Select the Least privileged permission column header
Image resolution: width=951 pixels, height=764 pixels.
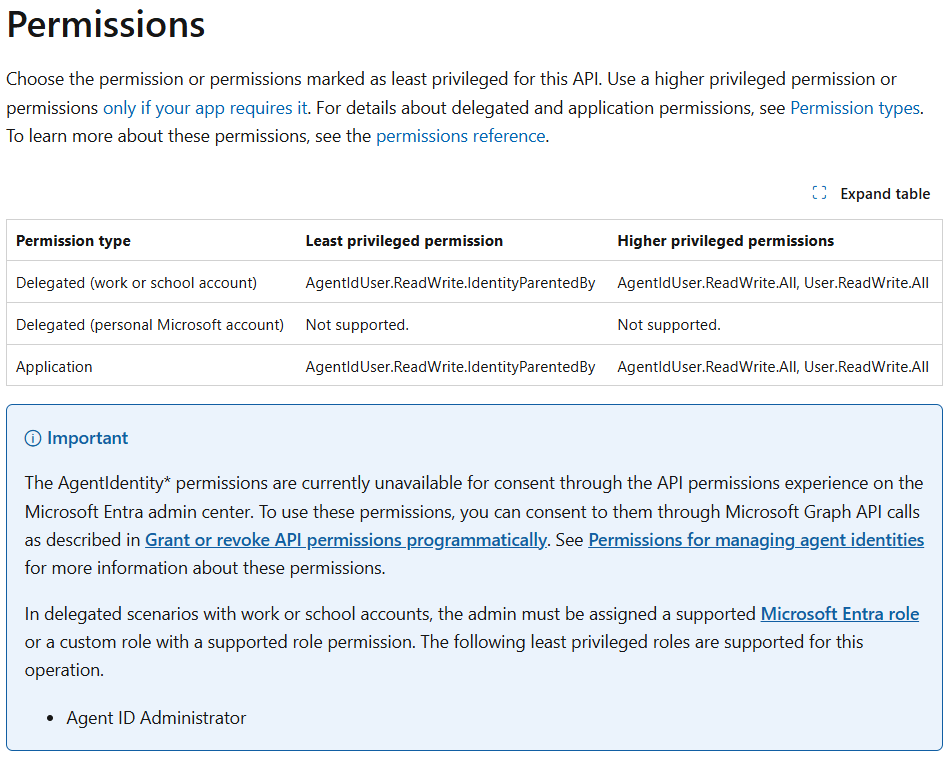coord(404,241)
